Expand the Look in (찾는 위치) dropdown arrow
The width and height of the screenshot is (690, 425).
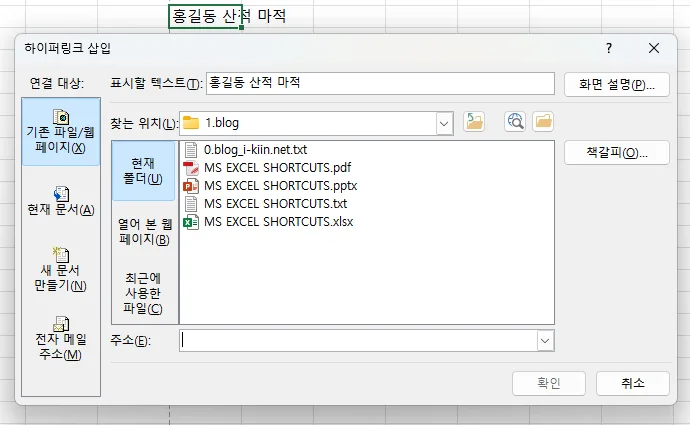pos(444,123)
